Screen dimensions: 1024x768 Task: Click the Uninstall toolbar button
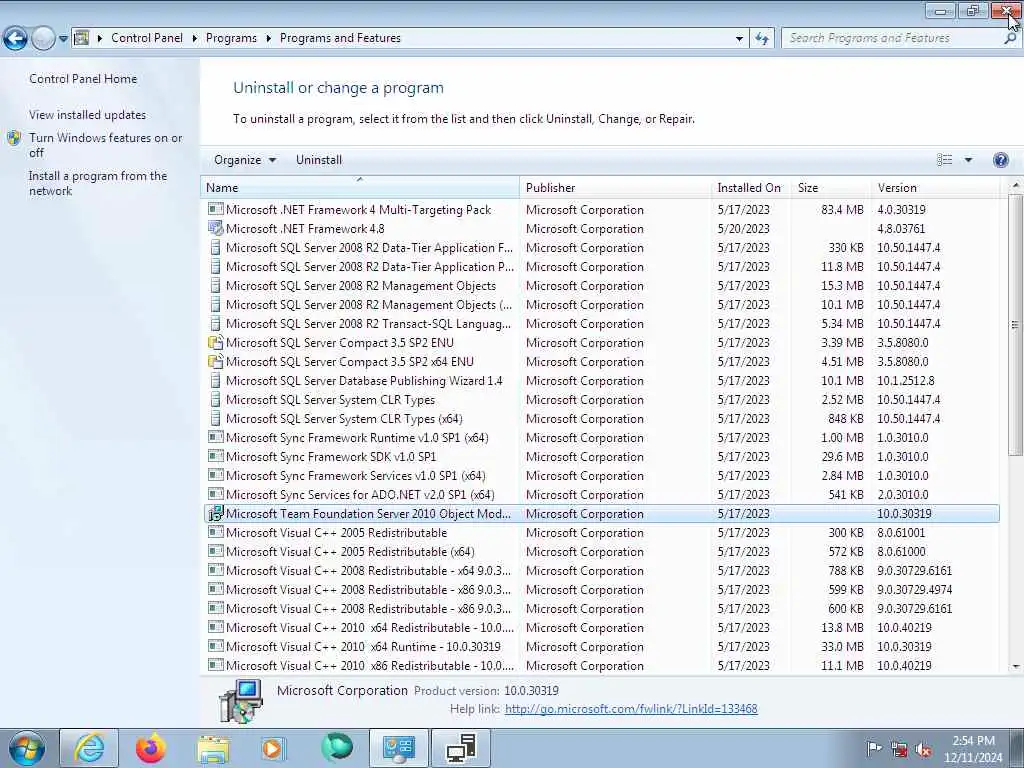319,160
